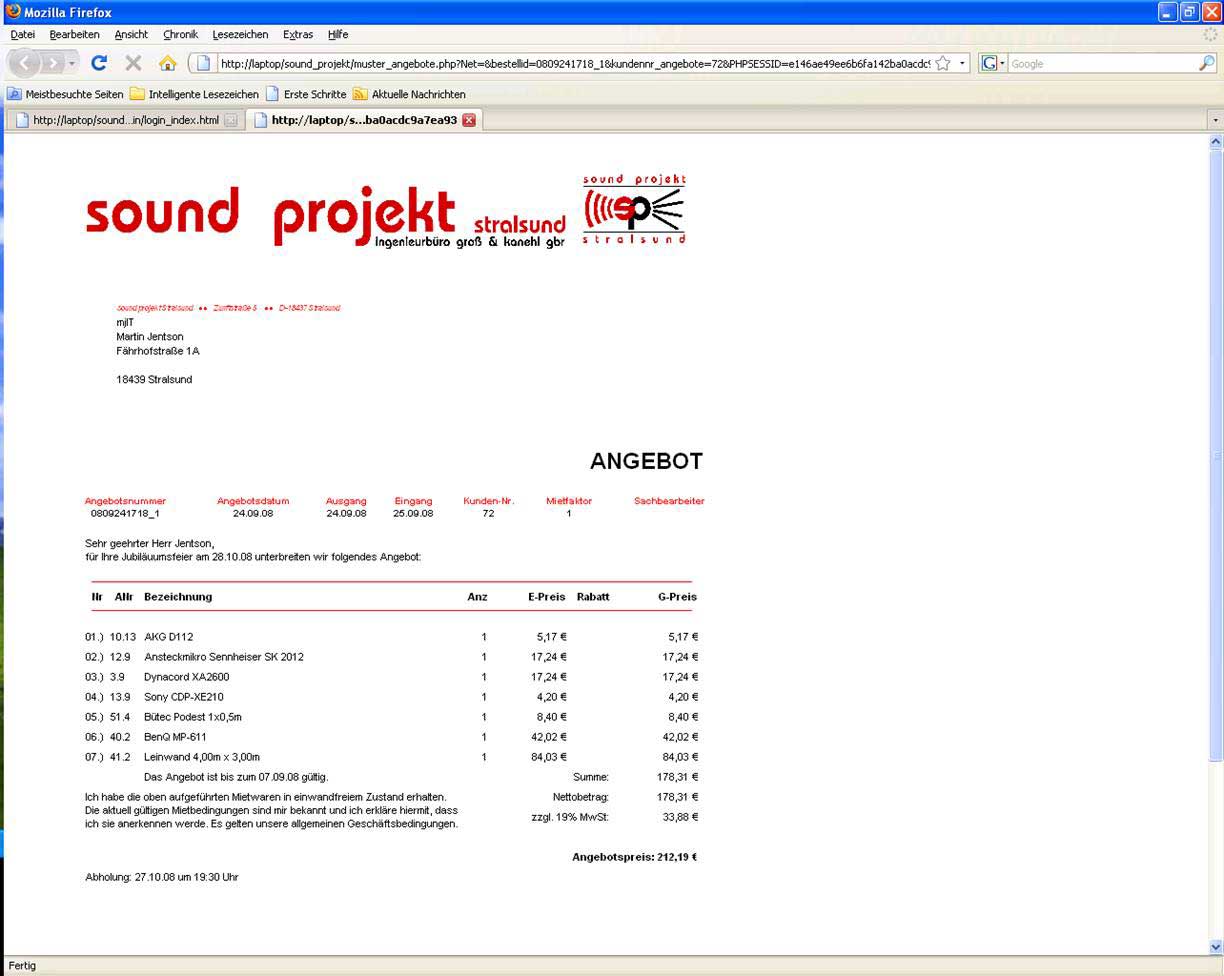Image resolution: width=1224 pixels, height=976 pixels.
Task: Open the Extras menu
Action: [298, 34]
